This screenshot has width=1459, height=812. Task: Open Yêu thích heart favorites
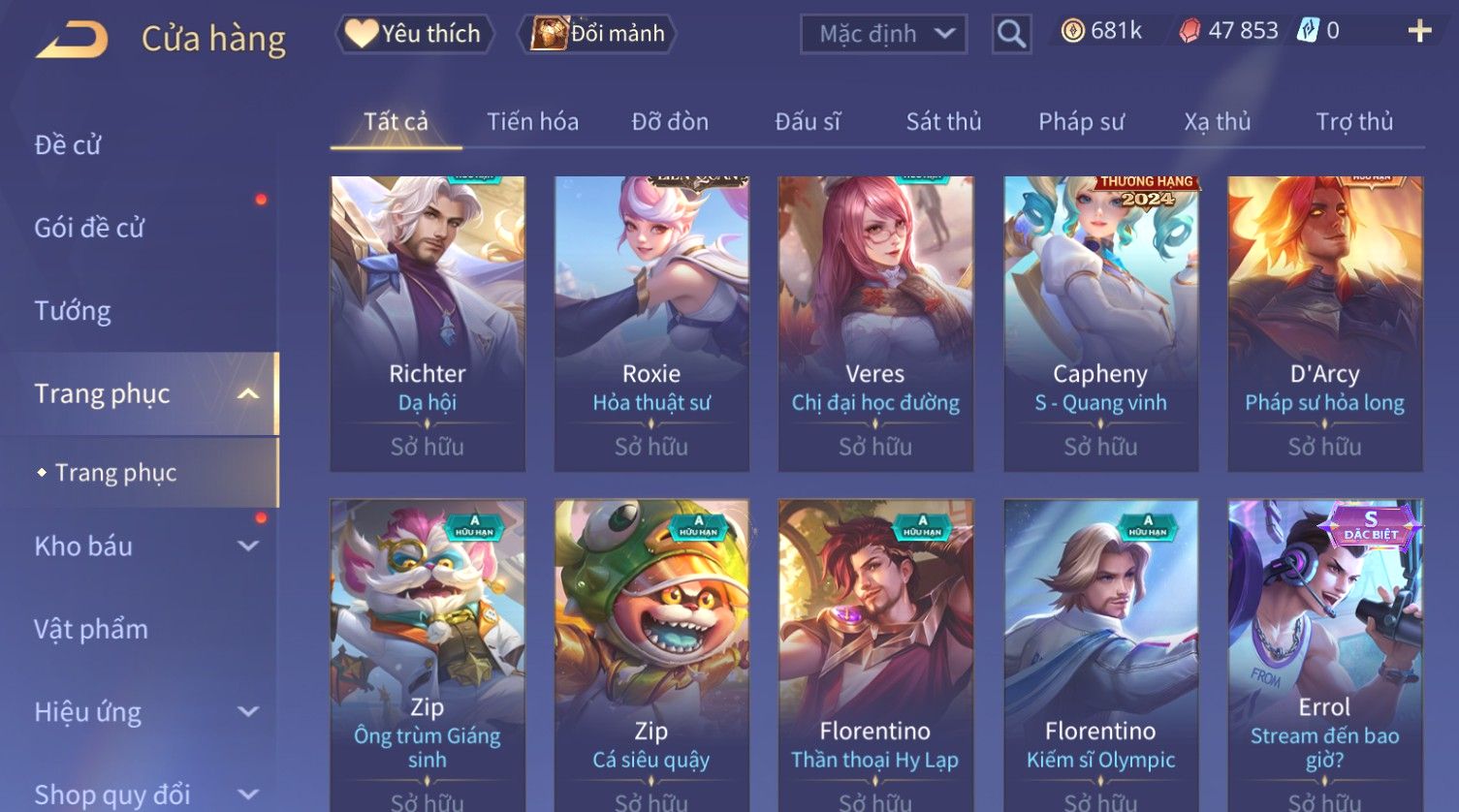click(x=414, y=34)
